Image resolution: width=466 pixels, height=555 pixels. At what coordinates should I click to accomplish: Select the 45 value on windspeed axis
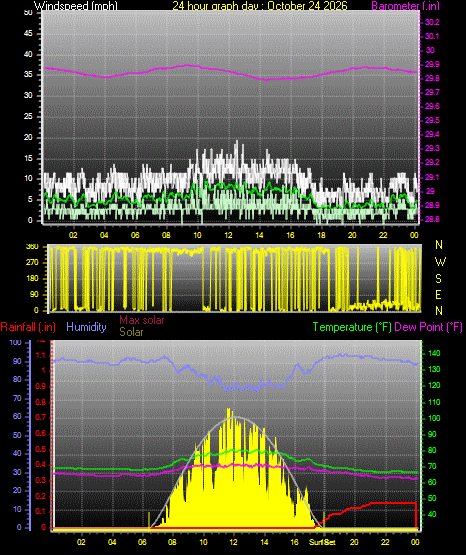[x=28, y=34]
